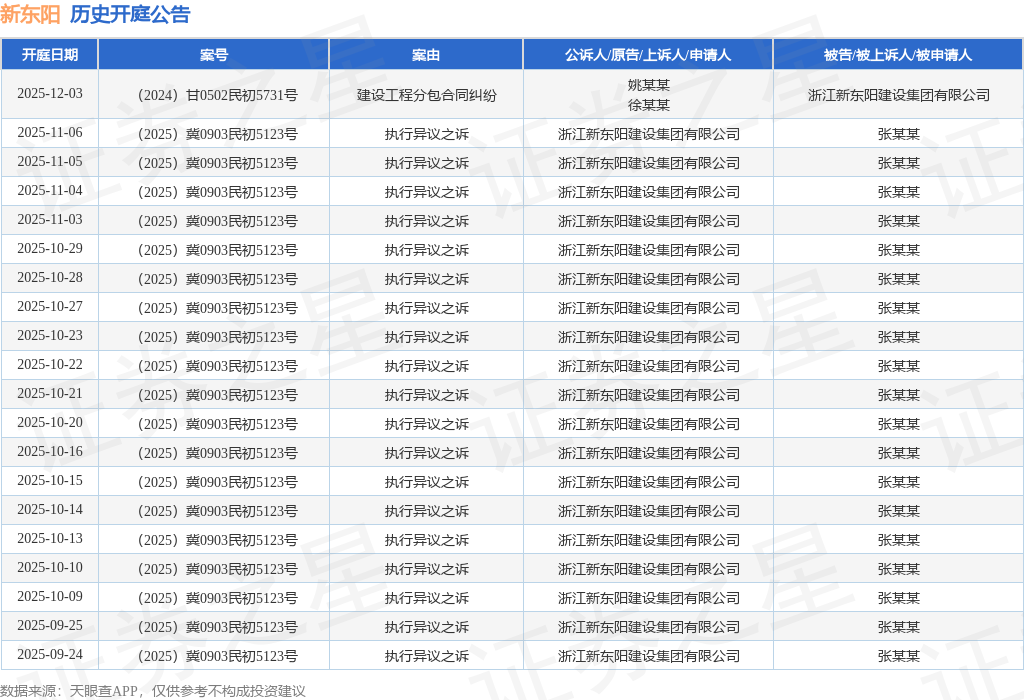This screenshot has width=1024, height=700.
Task: Select the date 2025-10-29
Action: pos(50,248)
